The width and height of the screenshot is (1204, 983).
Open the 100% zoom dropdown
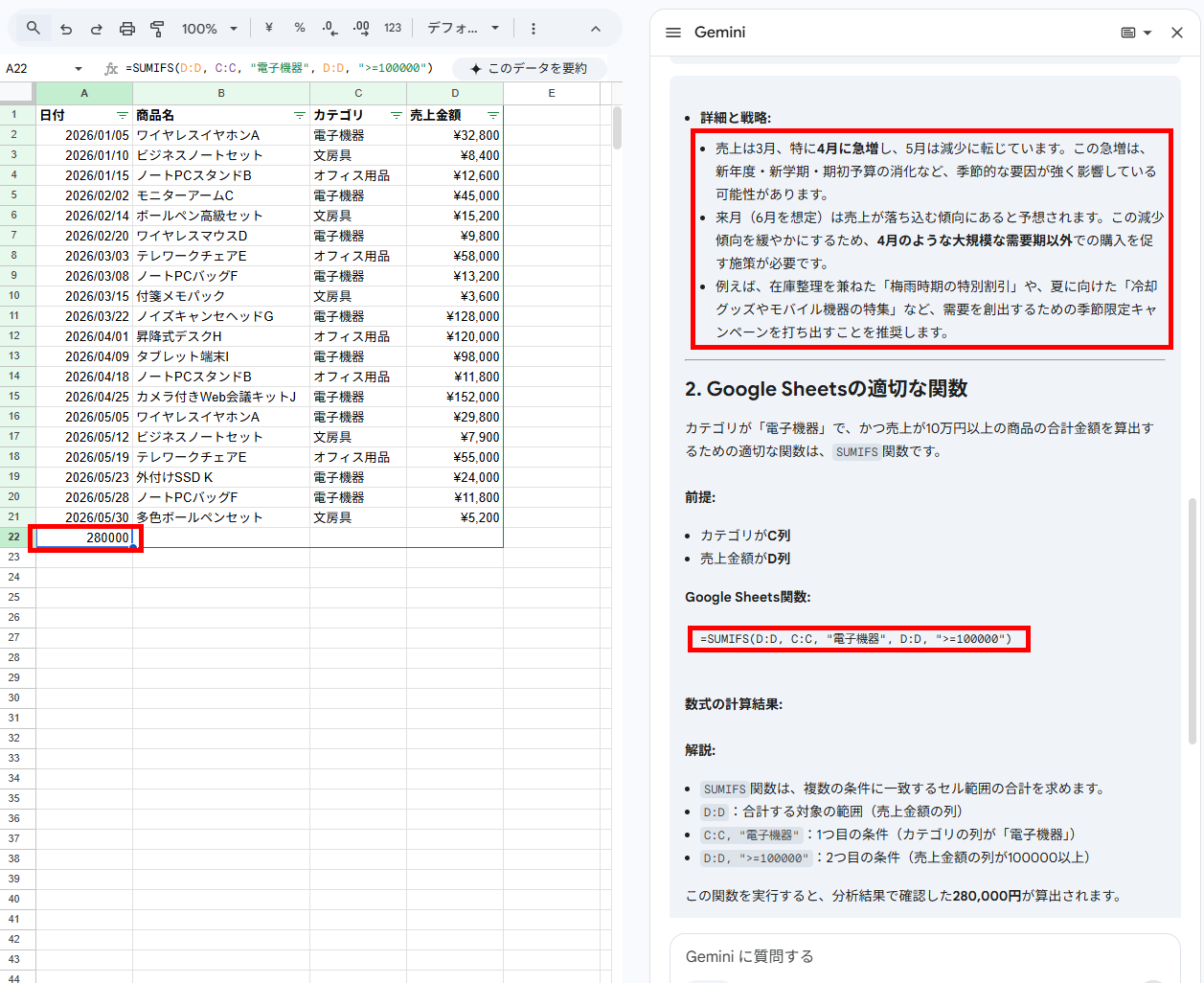pyautogui.click(x=210, y=29)
